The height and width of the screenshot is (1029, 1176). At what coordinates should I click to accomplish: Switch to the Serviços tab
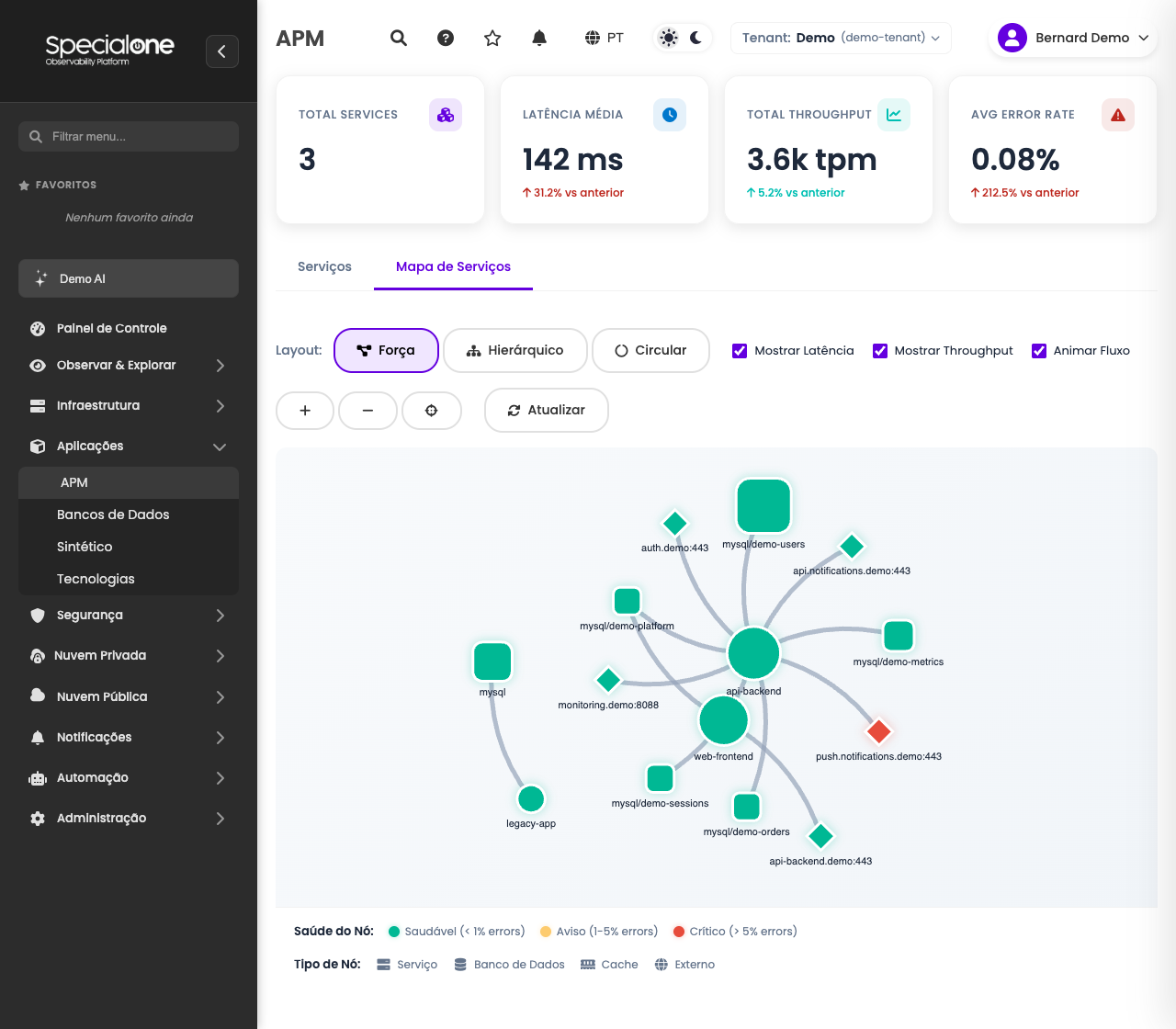click(x=324, y=266)
